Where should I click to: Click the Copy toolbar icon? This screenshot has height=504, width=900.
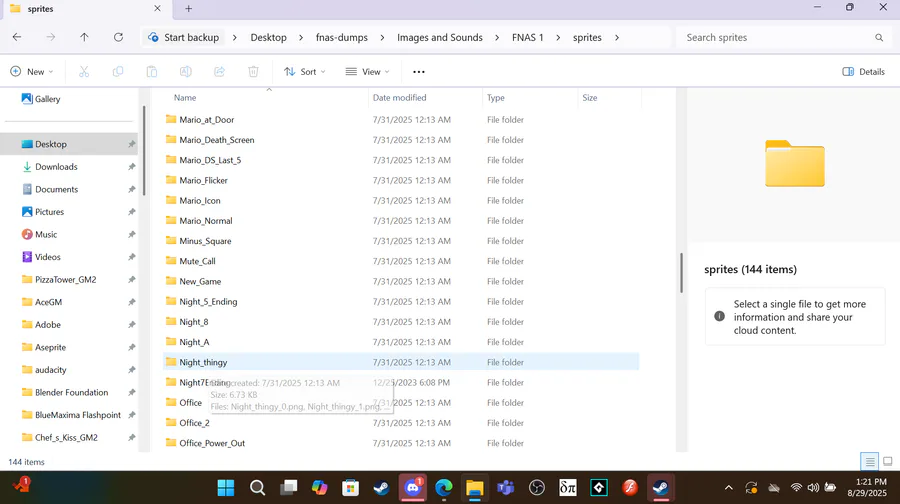(118, 72)
